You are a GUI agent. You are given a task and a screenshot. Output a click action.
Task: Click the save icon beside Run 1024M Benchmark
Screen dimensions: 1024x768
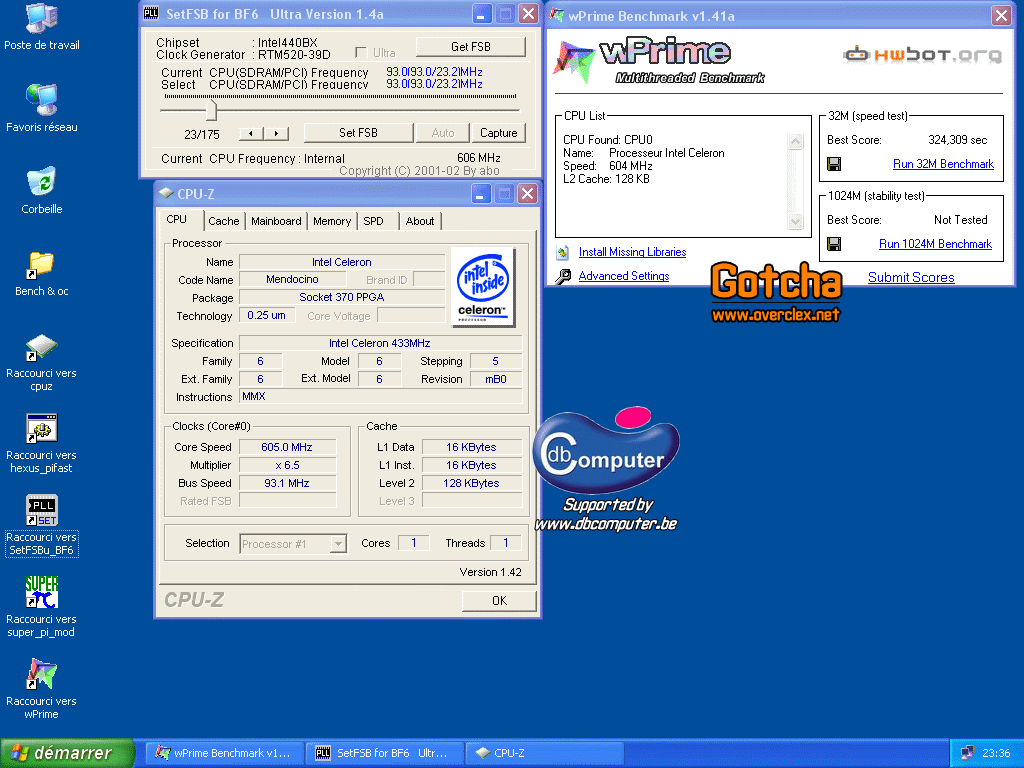[833, 244]
